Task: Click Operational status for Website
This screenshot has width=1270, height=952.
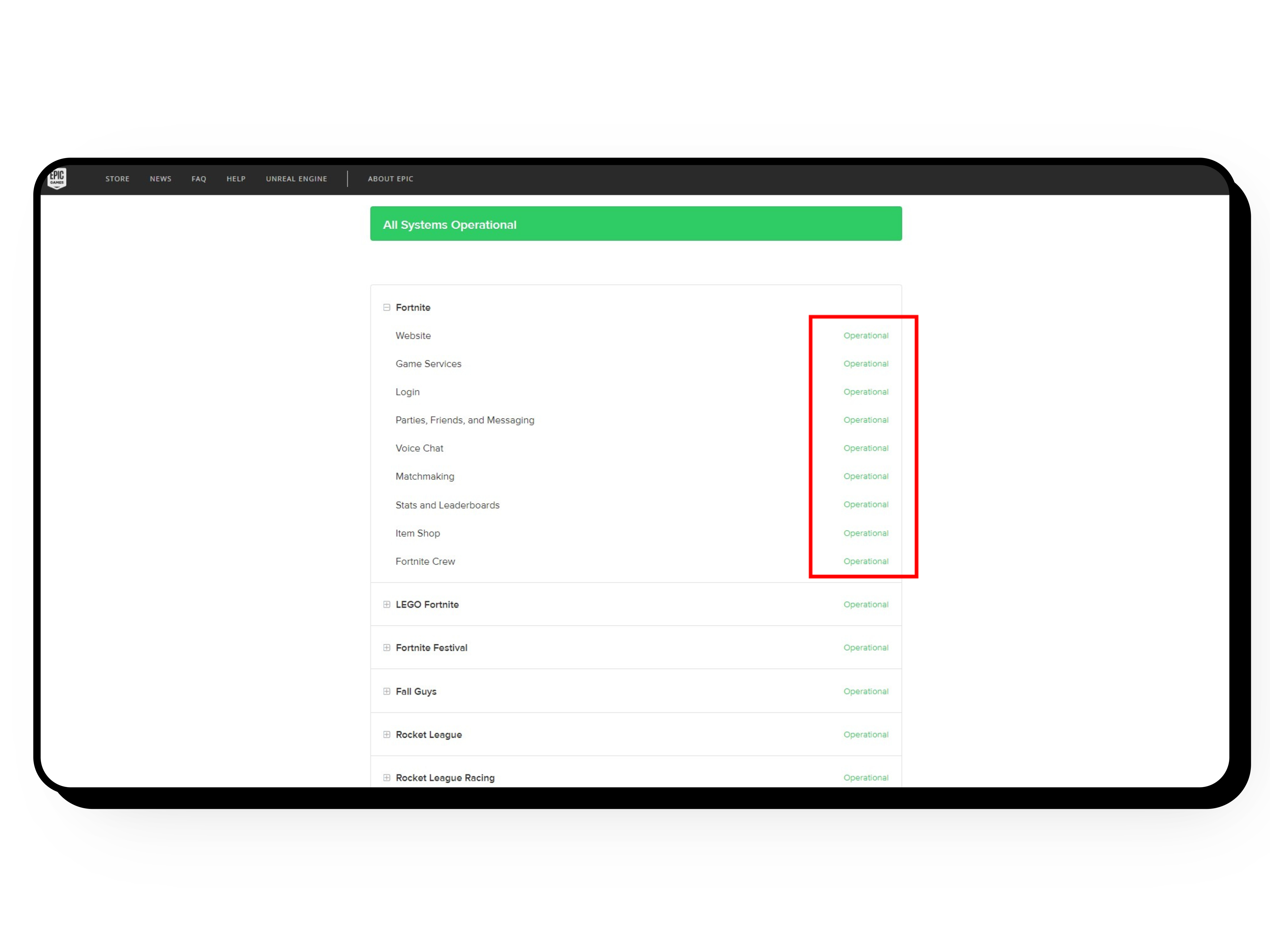Action: click(865, 336)
